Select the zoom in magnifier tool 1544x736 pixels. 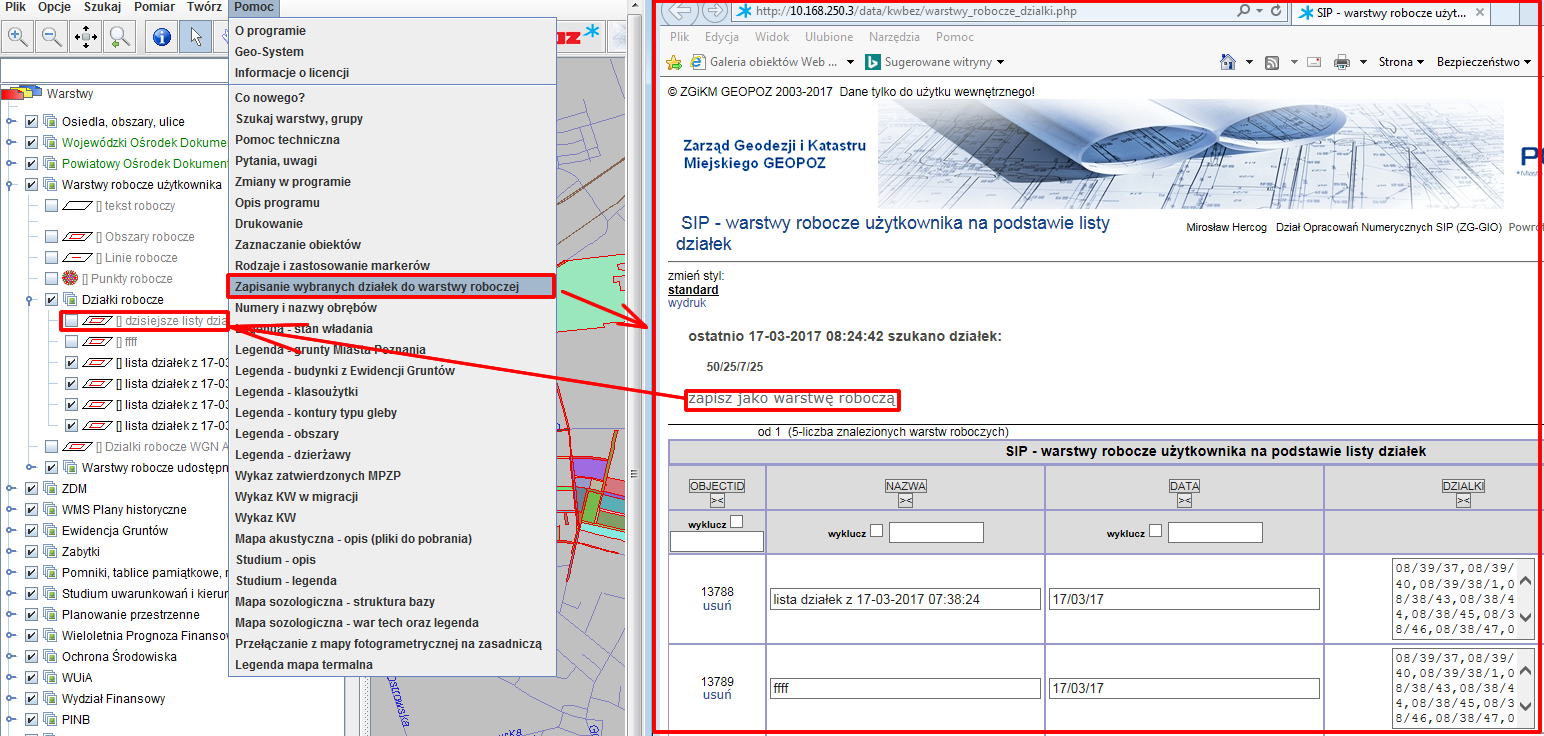point(18,37)
